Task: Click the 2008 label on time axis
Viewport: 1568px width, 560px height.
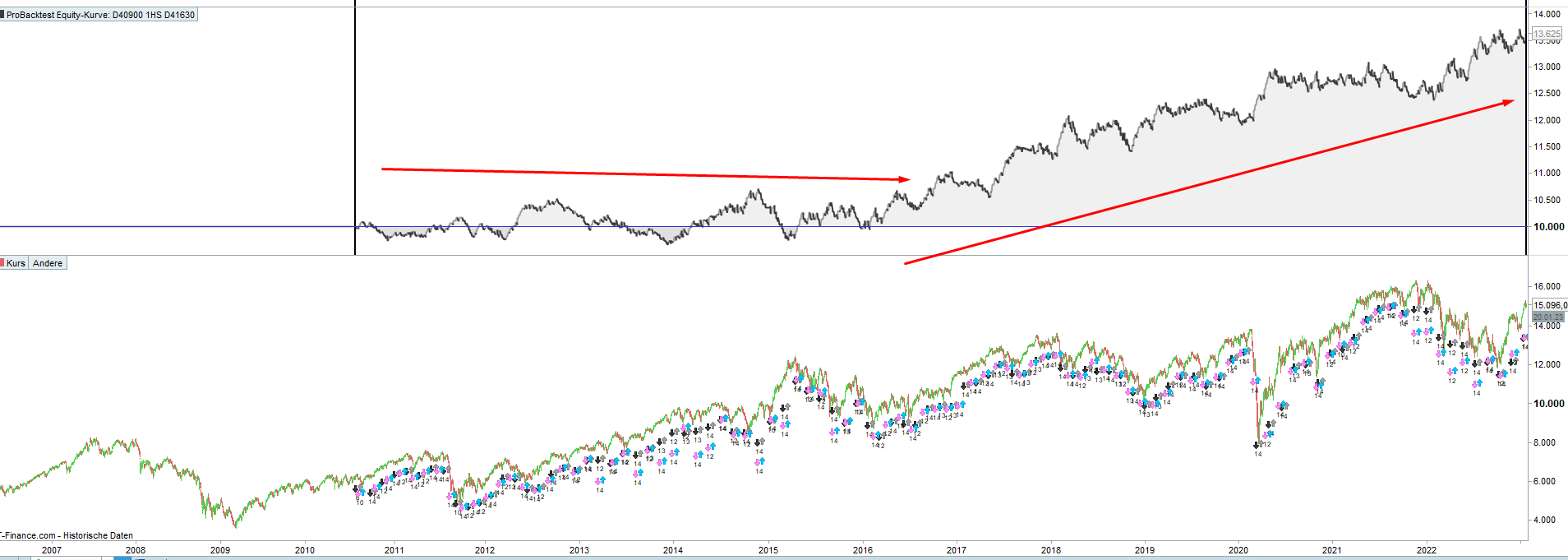Action: [x=136, y=550]
